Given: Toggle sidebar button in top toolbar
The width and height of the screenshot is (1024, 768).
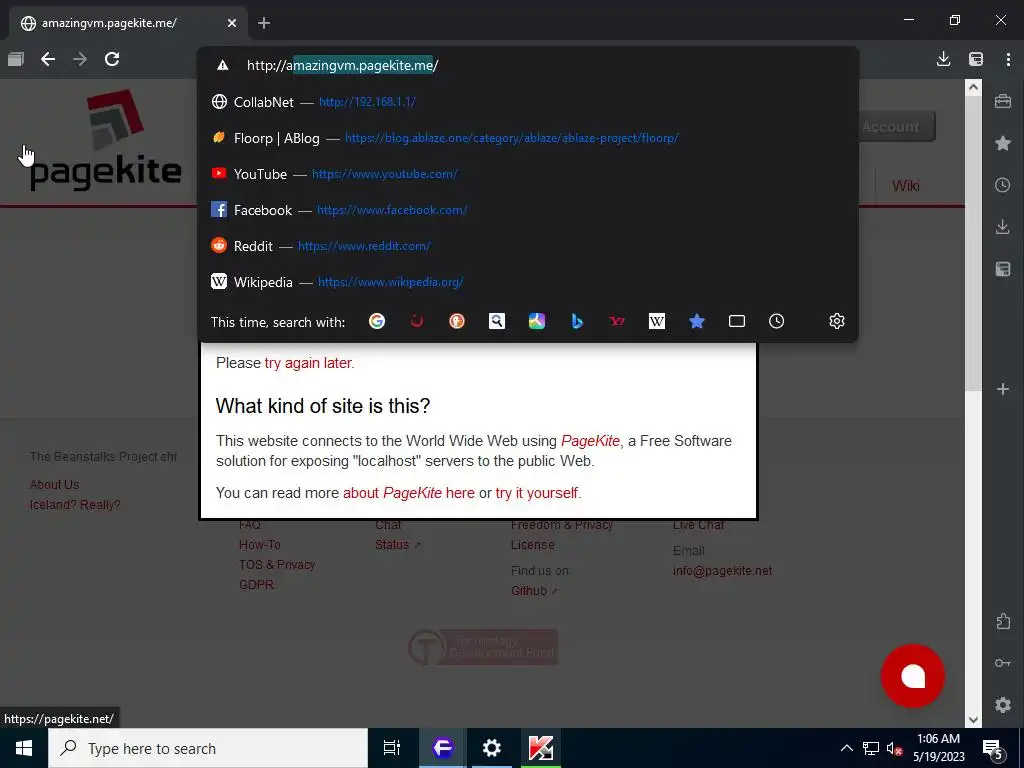Looking at the screenshot, I should click(976, 59).
